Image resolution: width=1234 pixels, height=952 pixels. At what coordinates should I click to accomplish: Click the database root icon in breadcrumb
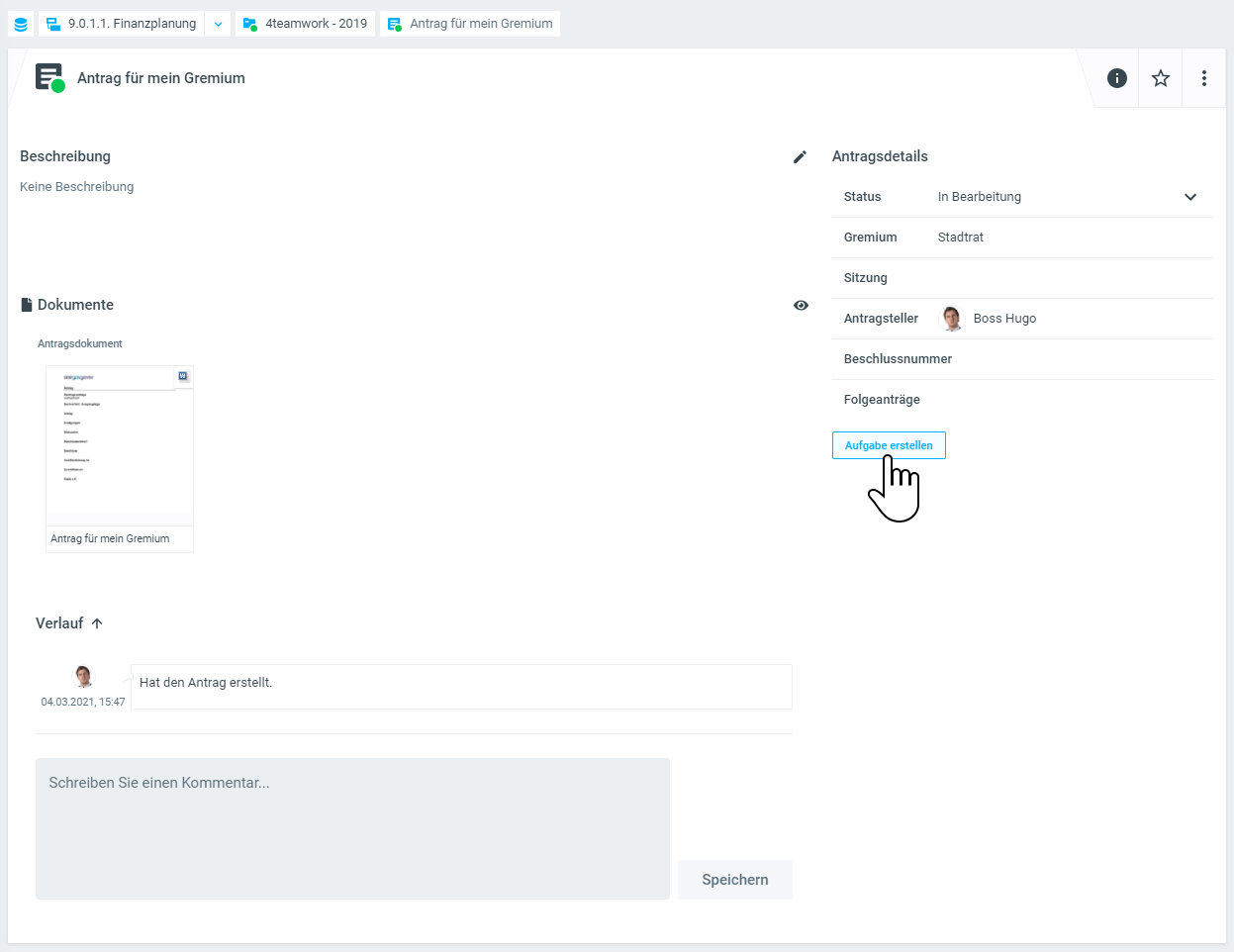21,24
